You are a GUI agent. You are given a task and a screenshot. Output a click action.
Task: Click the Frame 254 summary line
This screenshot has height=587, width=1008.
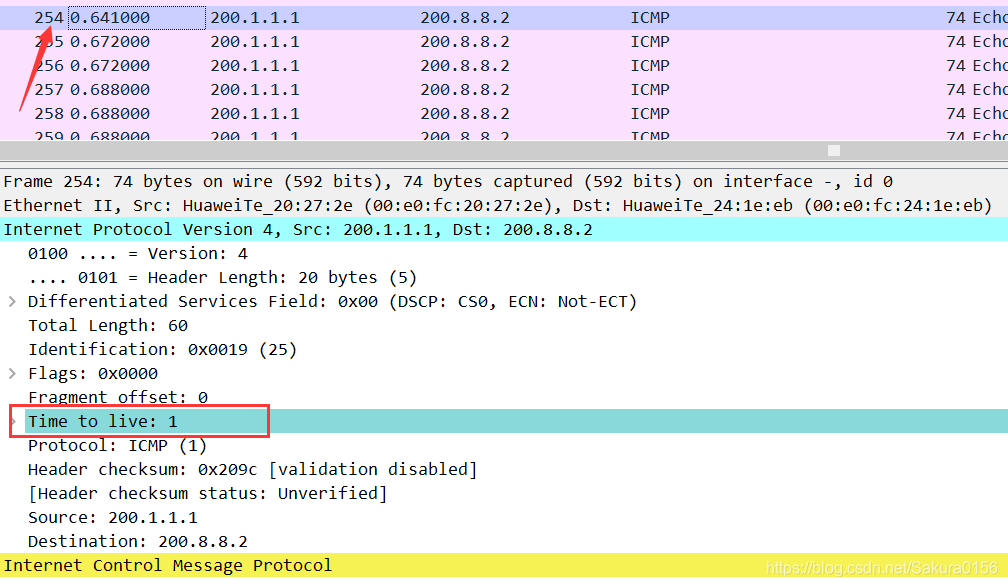[504, 181]
